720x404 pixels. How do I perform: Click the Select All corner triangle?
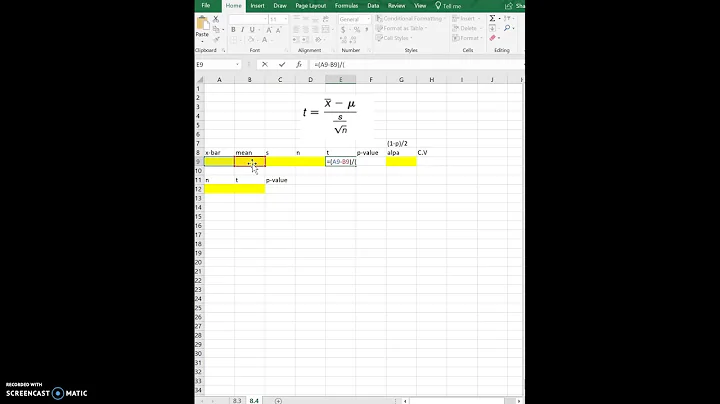200,80
